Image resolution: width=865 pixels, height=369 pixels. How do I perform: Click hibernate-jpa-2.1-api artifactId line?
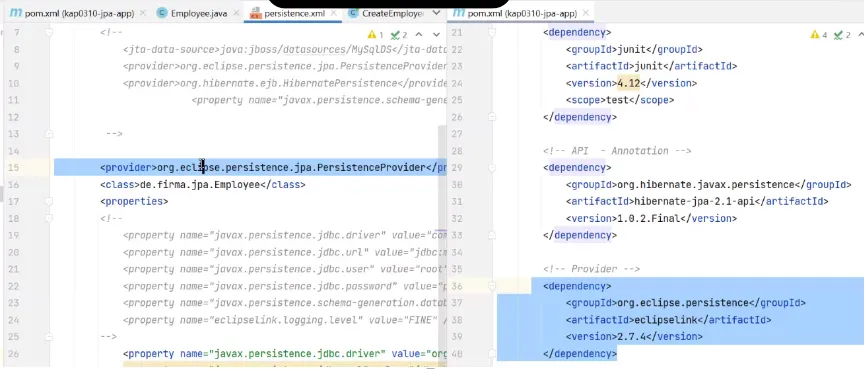[x=697, y=201]
